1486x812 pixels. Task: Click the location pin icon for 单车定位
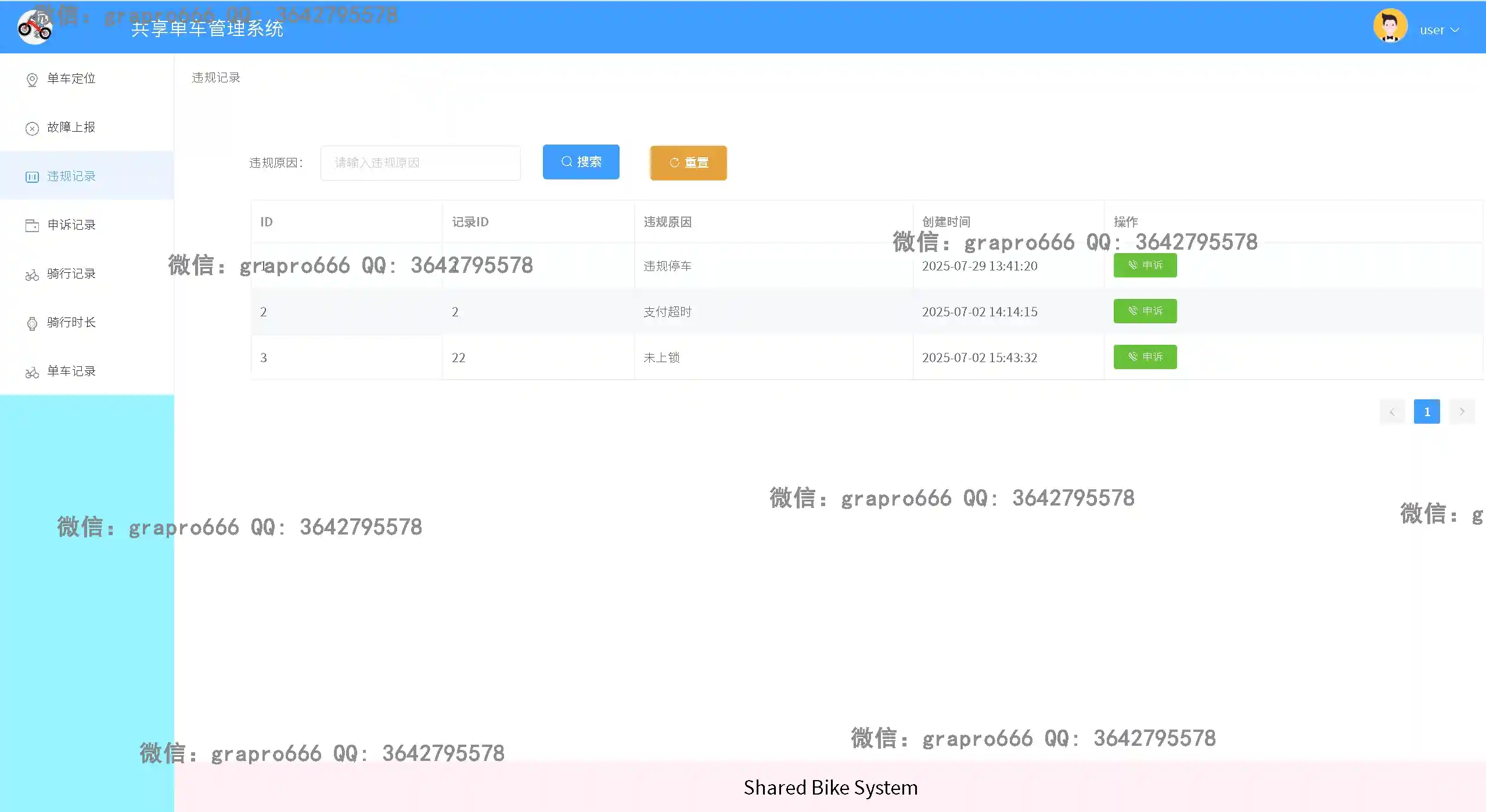click(32, 79)
